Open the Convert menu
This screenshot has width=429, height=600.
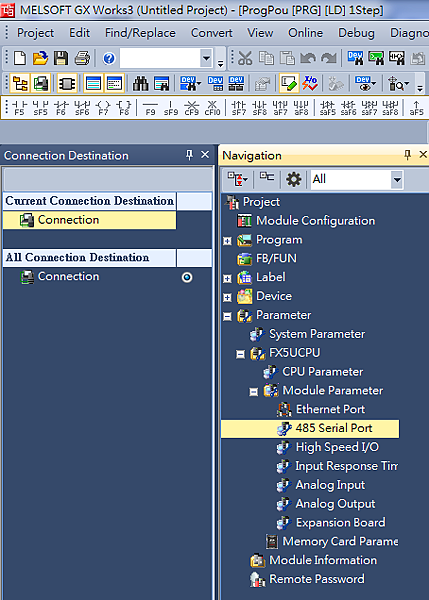pos(211,33)
